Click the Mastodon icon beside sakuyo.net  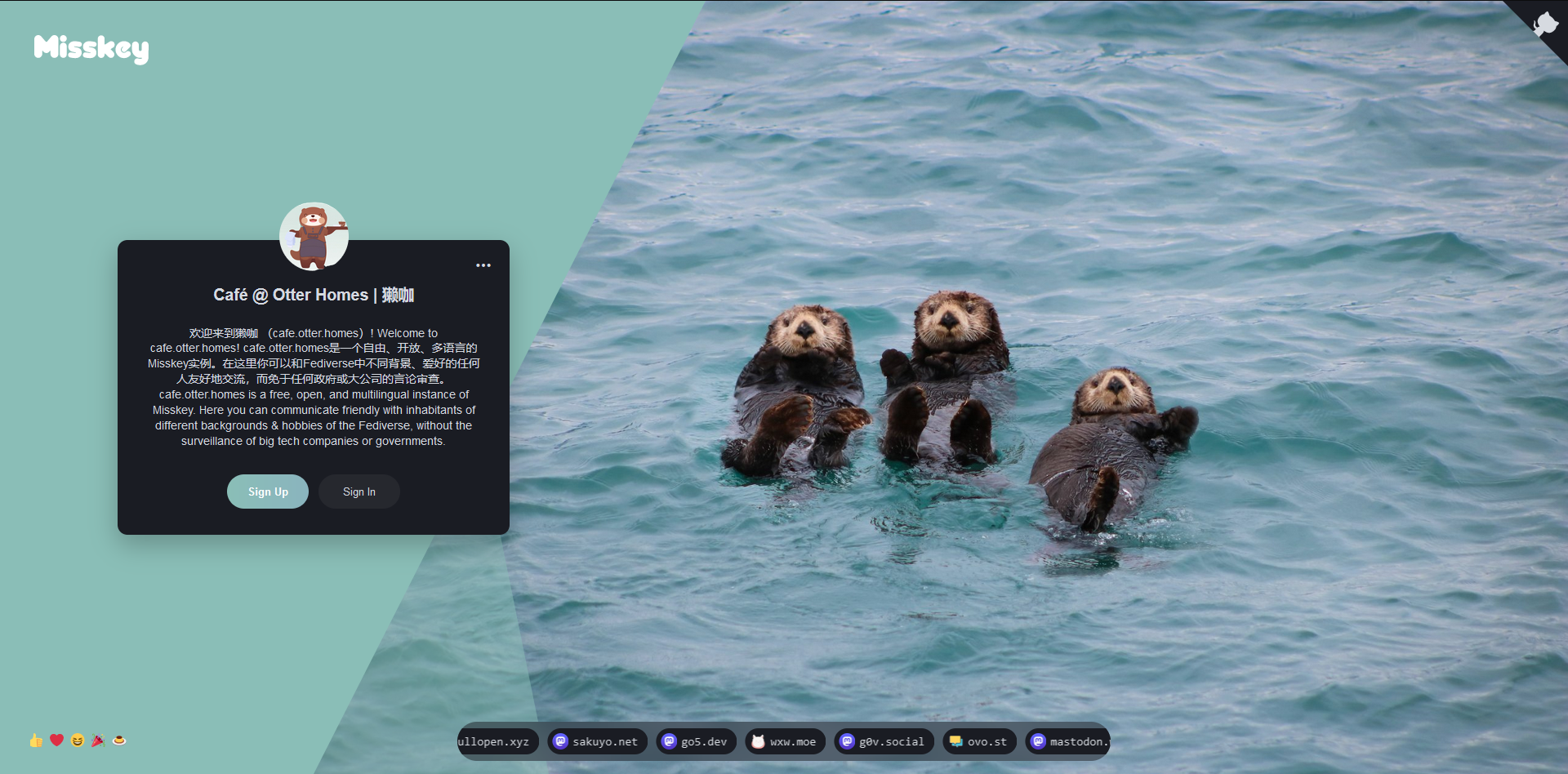tap(560, 741)
